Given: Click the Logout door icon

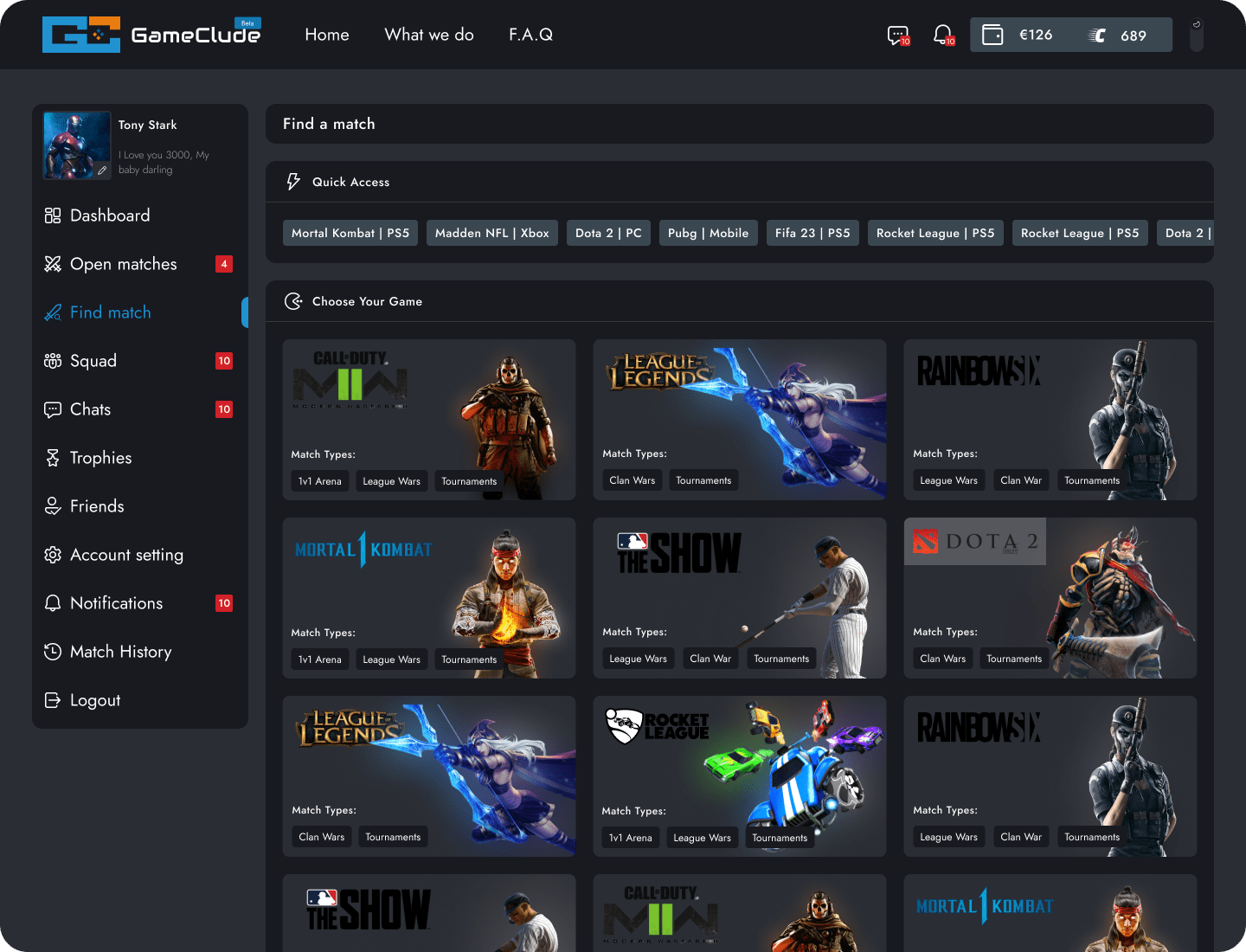Looking at the screenshot, I should point(53,700).
